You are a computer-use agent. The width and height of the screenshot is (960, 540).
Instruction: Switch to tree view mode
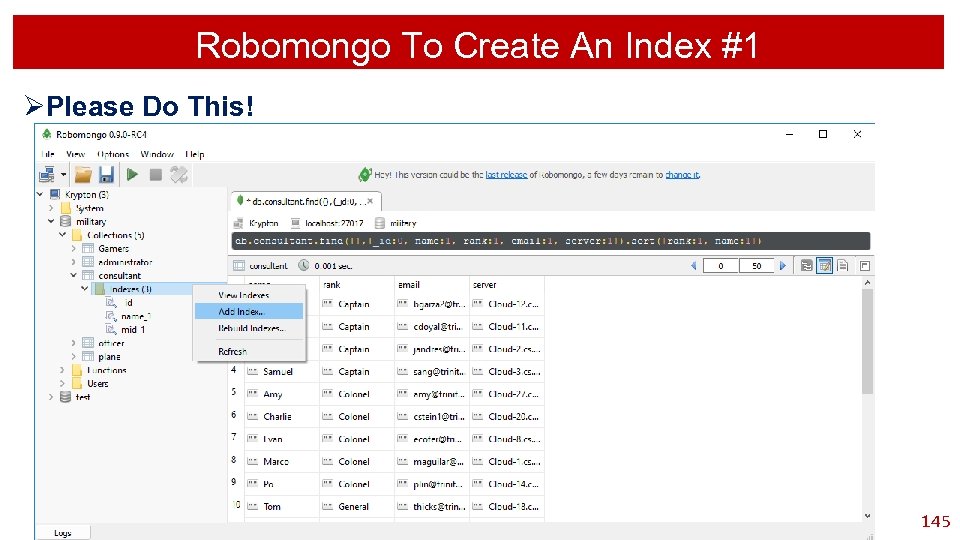point(807,266)
